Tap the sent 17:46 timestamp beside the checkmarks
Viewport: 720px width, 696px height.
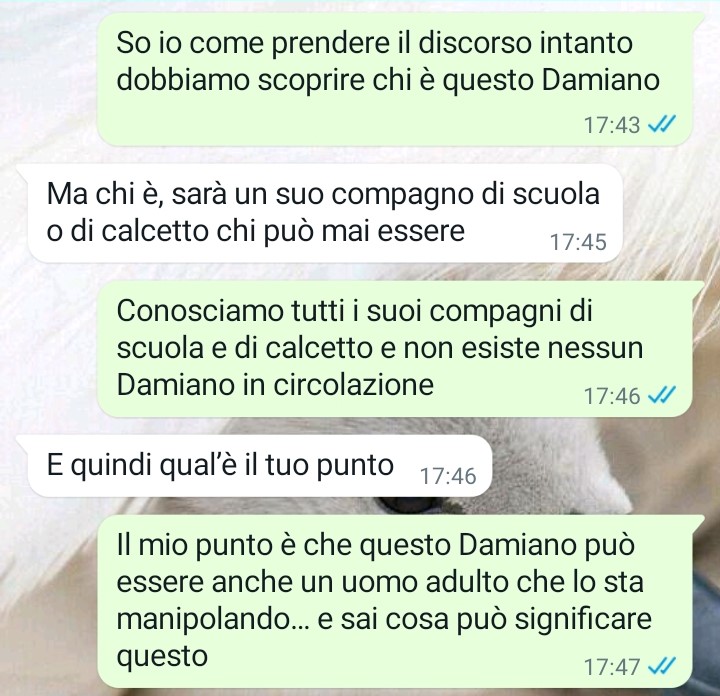click(x=612, y=396)
